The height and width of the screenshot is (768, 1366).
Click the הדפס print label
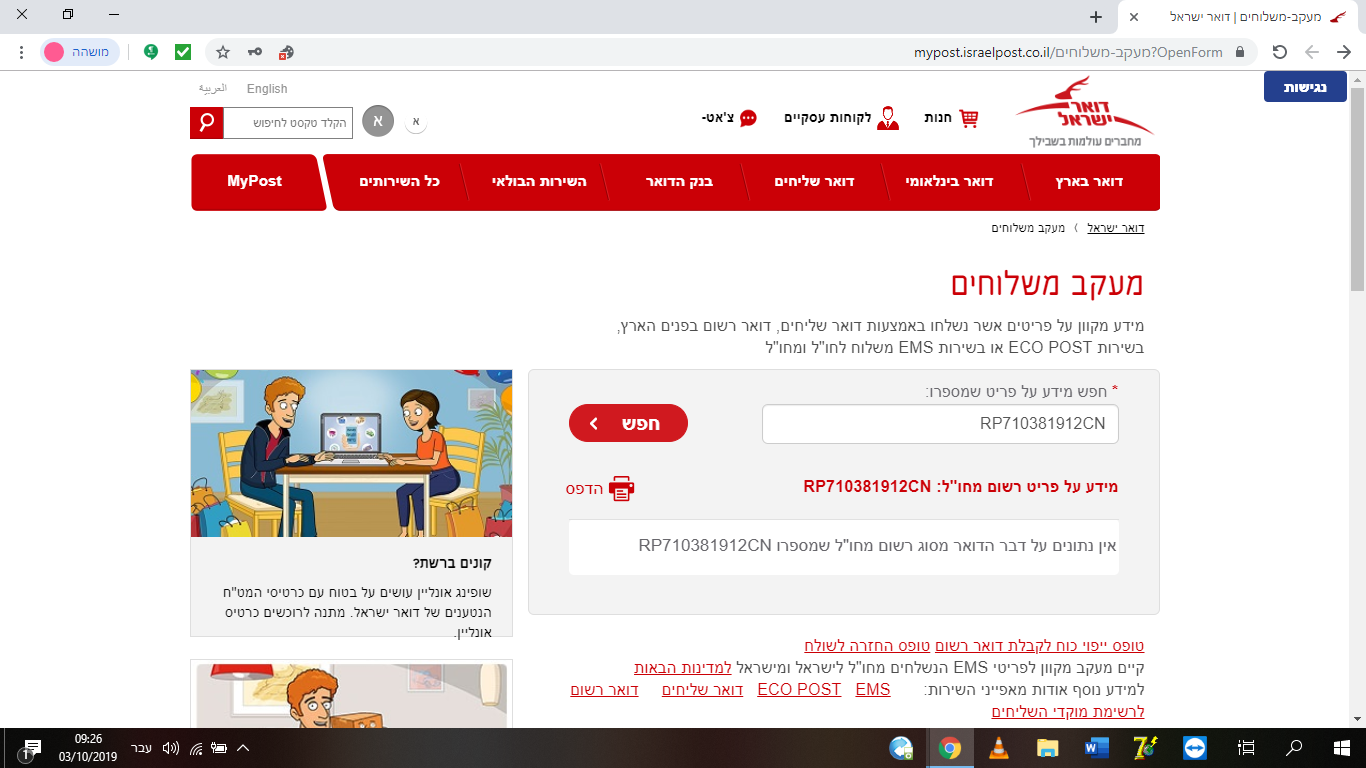(x=584, y=489)
